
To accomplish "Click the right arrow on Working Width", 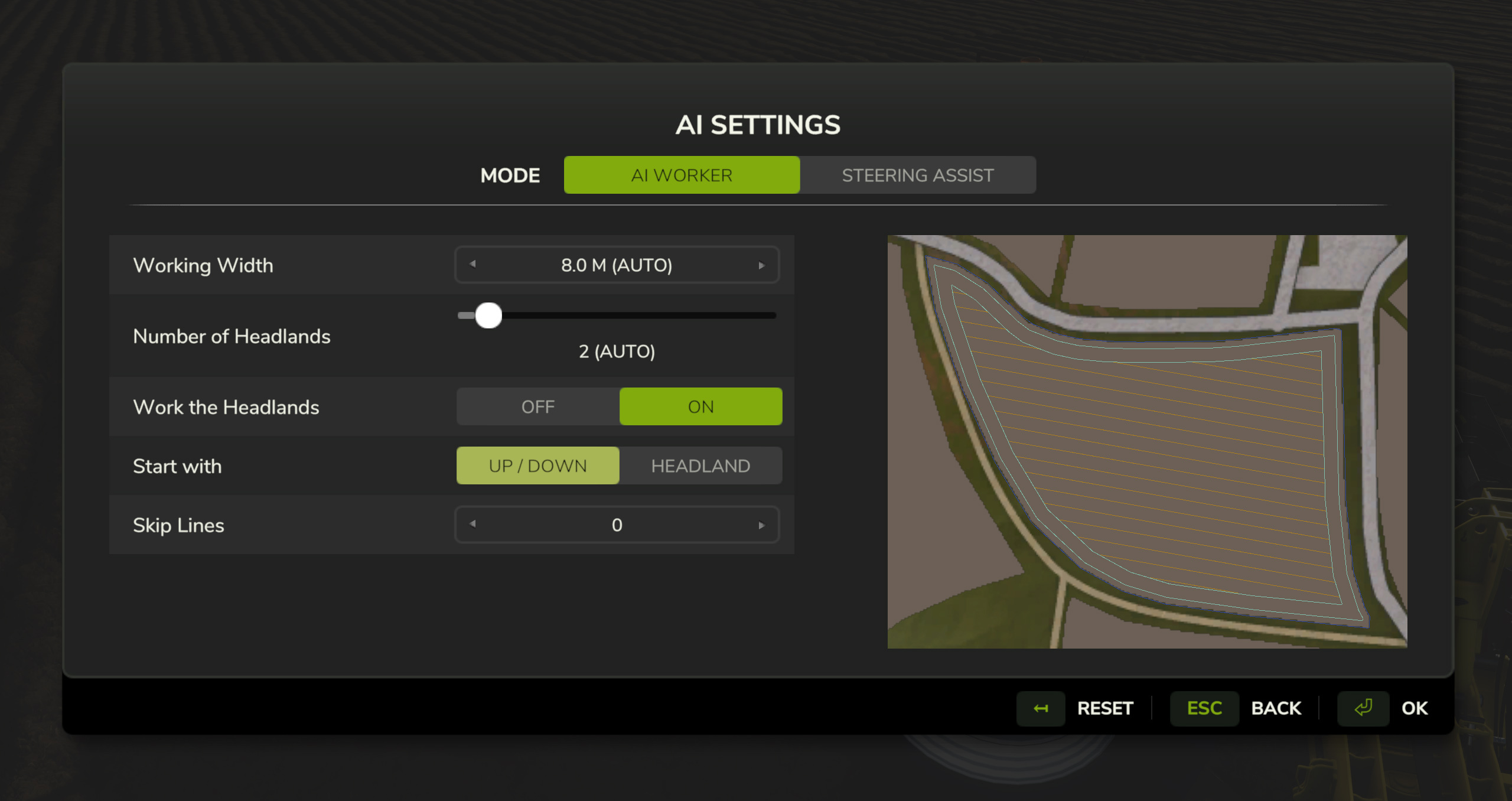I will tap(761, 265).
